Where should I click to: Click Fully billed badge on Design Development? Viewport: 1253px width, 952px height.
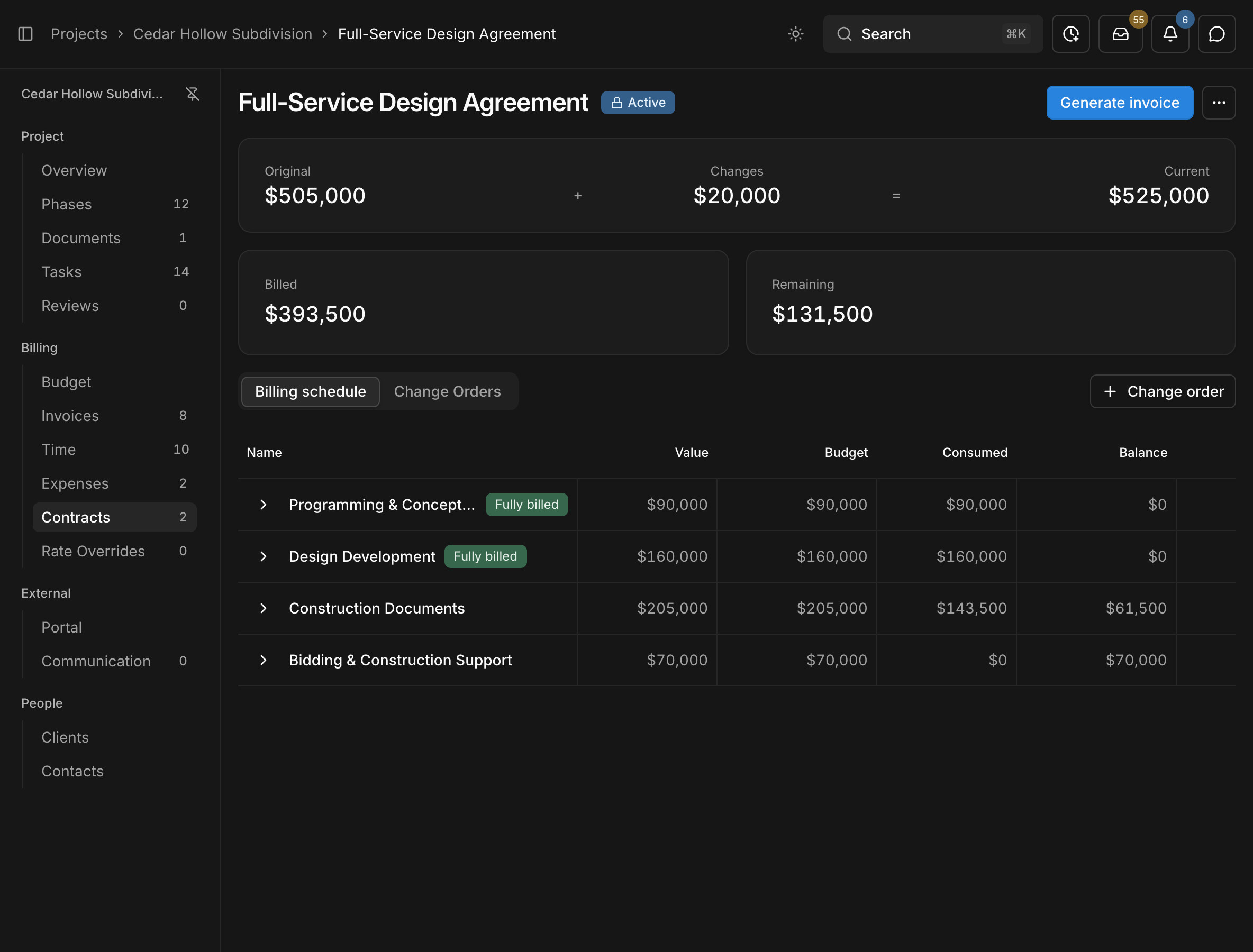pyautogui.click(x=485, y=556)
